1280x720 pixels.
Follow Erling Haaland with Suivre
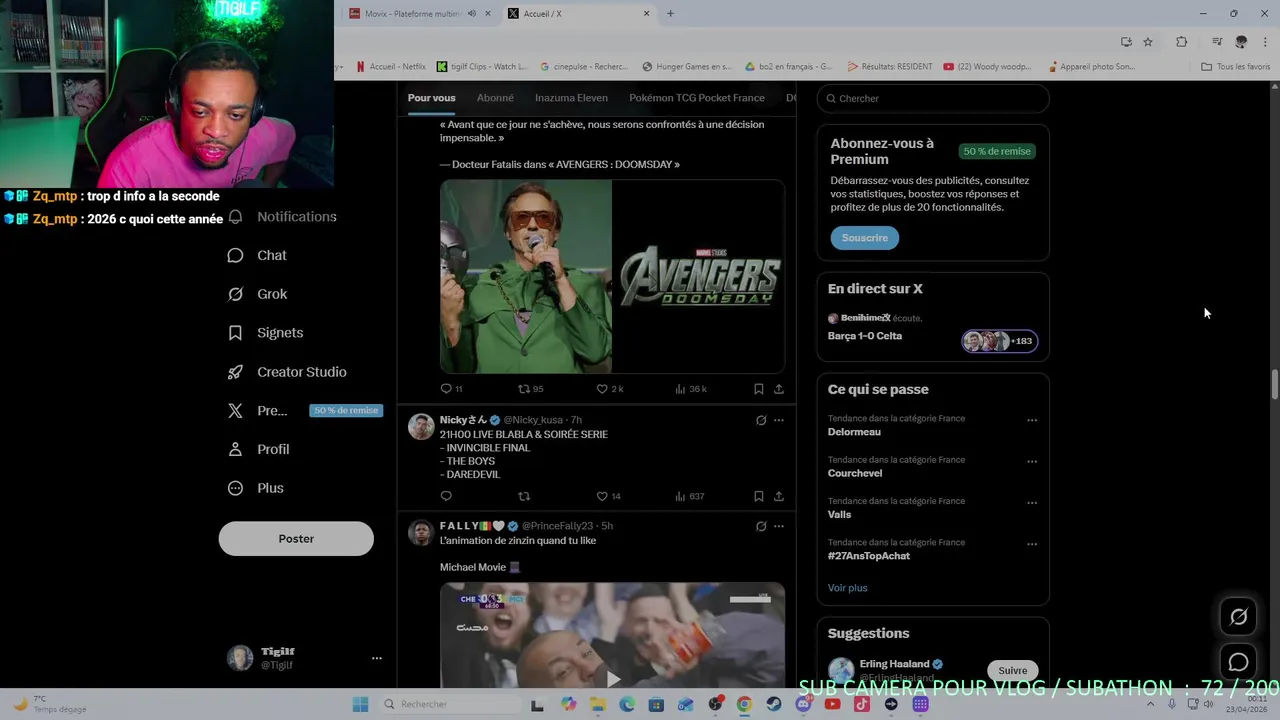1012,671
